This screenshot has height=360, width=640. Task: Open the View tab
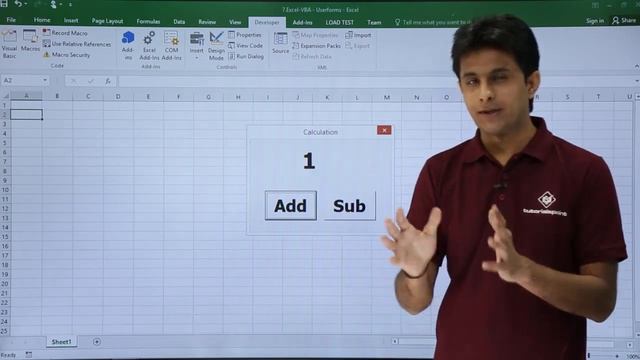point(235,22)
